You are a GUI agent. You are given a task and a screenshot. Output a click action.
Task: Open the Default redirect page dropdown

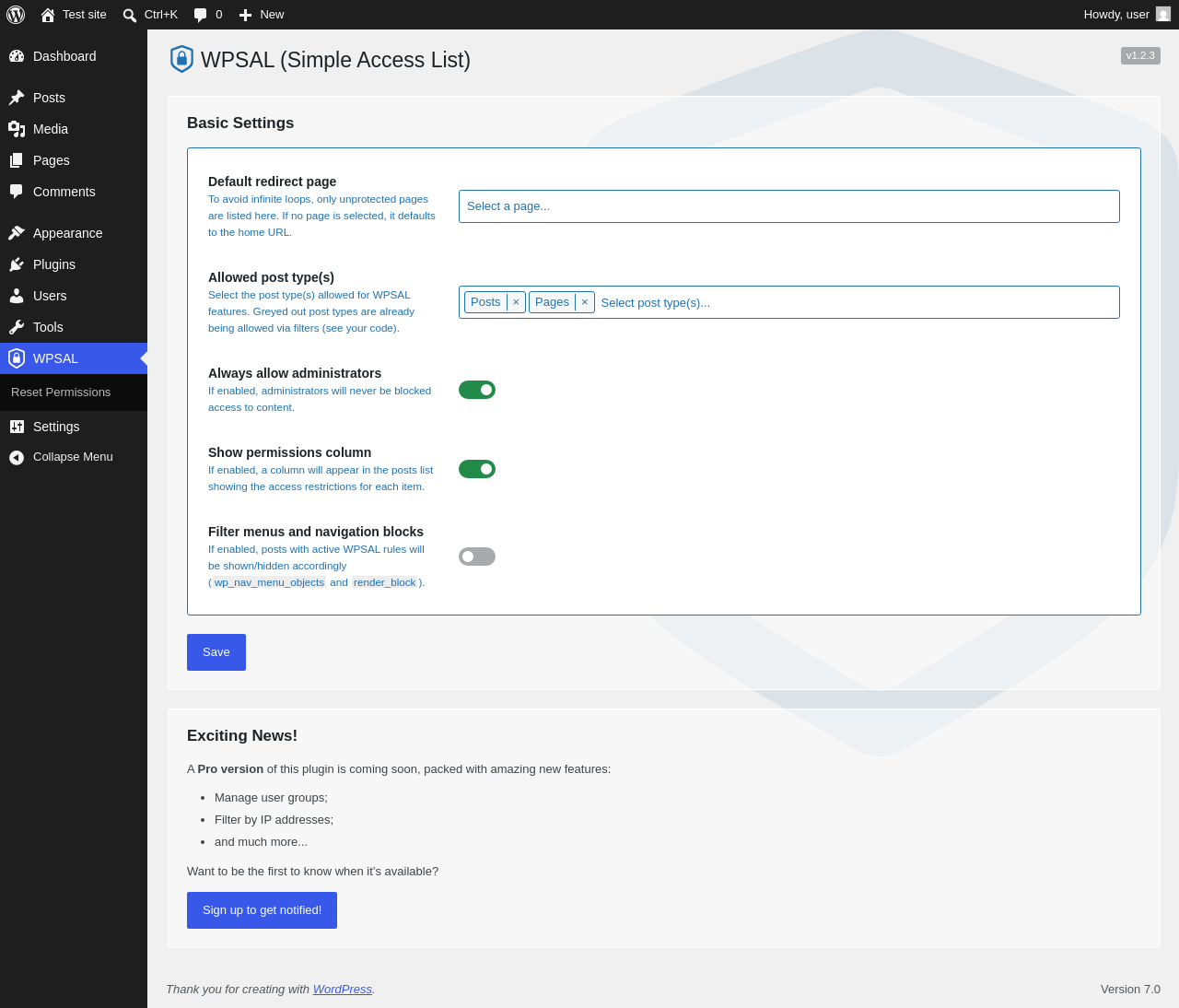[x=789, y=206]
